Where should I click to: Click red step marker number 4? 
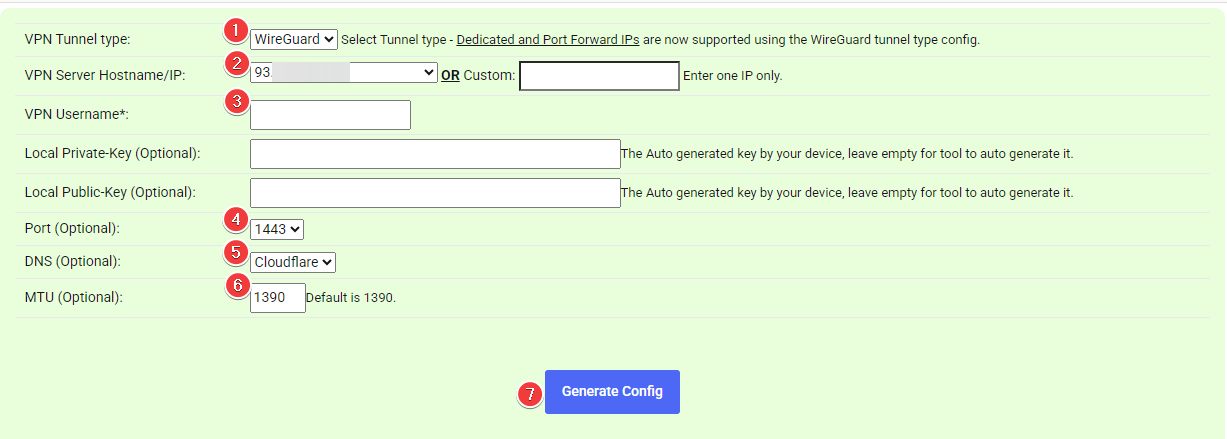[234, 217]
